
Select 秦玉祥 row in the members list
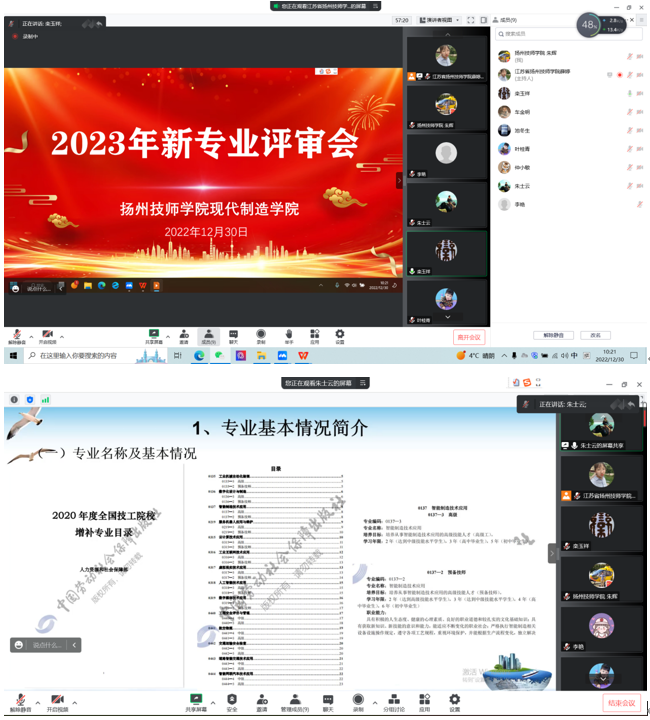[x=570, y=94]
